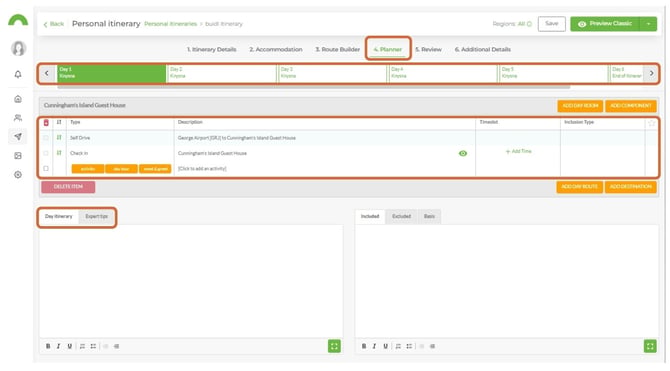Viewport: 670px width, 371px height.
Task: Click the green arch app logo
Action: click(x=18, y=20)
